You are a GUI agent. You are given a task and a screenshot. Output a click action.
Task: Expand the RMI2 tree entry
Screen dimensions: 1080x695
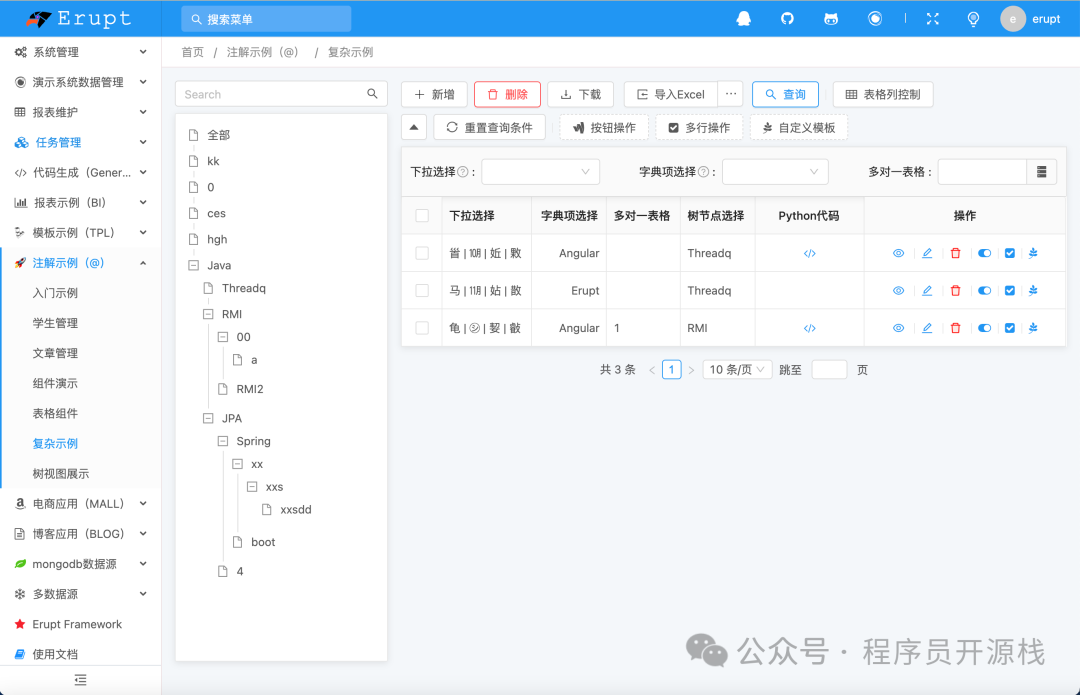pyautogui.click(x=248, y=388)
